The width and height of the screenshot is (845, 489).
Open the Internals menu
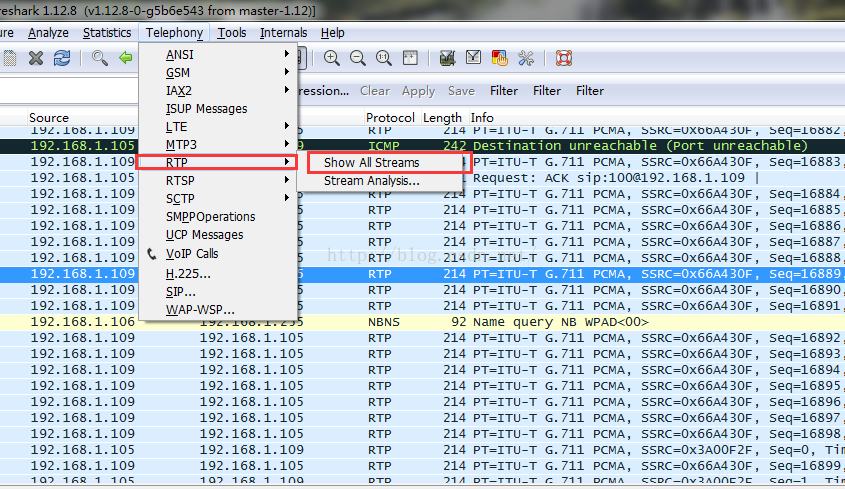pos(283,33)
